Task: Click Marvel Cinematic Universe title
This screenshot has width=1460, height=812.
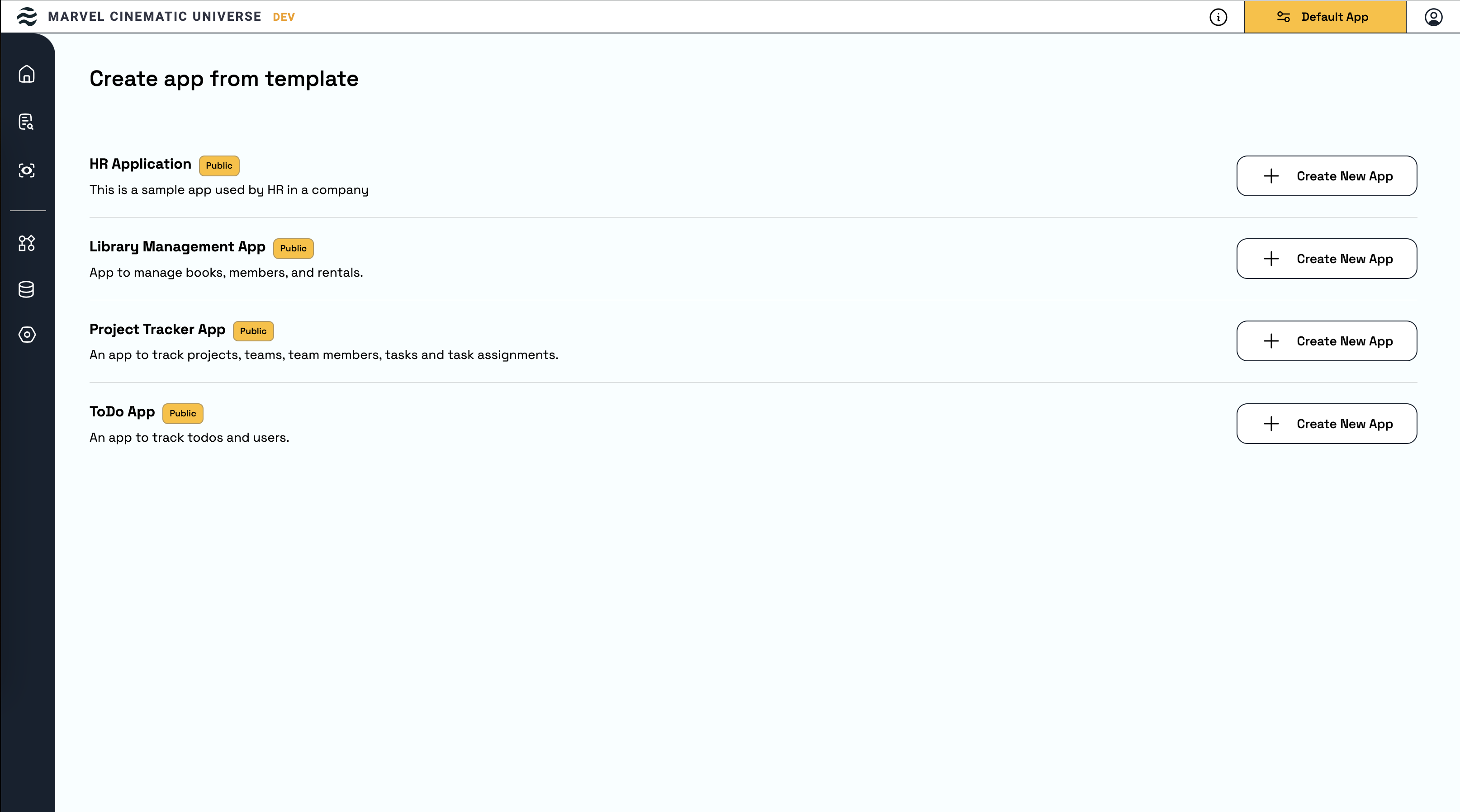Action: coord(155,16)
